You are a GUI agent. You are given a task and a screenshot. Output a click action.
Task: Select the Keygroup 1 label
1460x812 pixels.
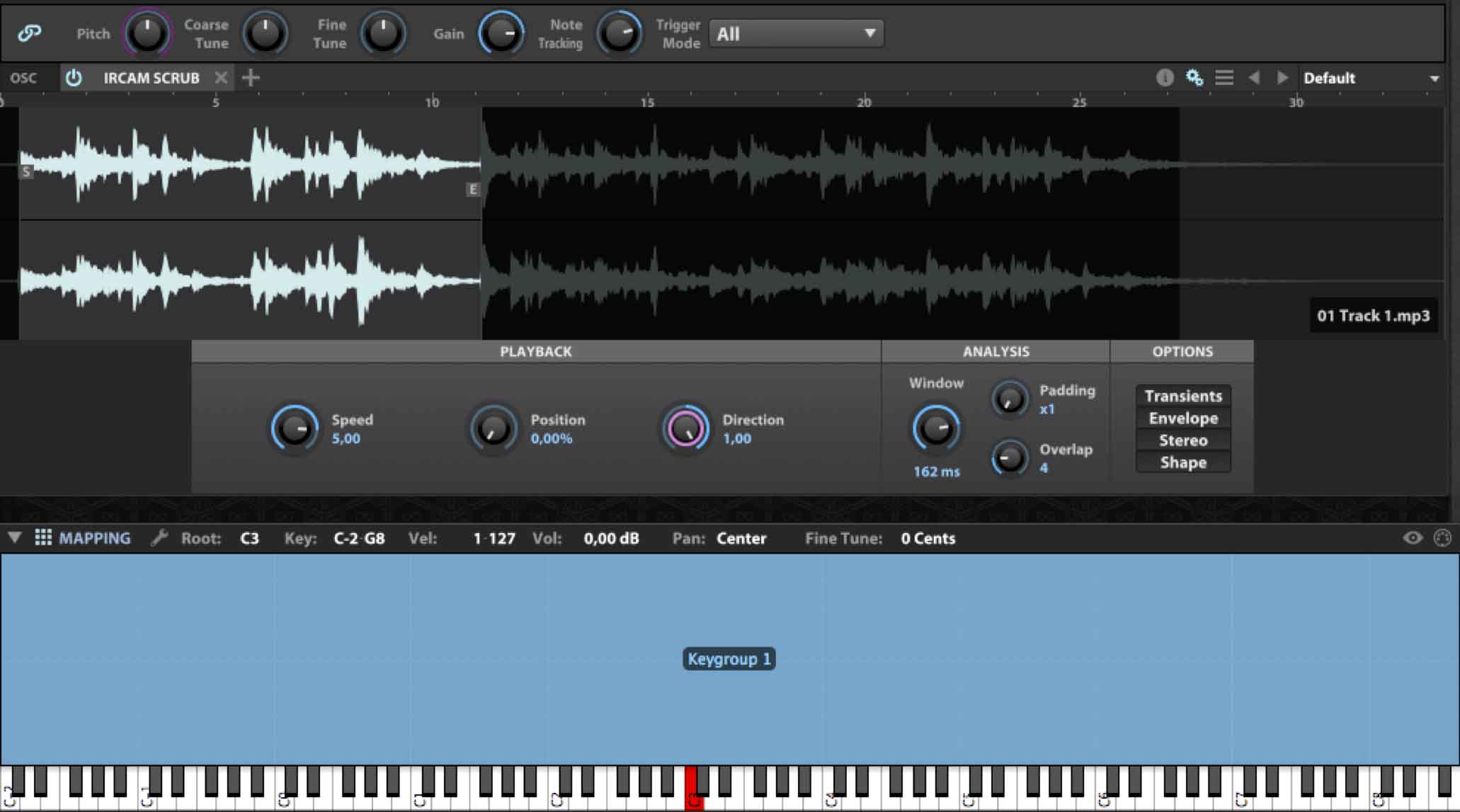click(x=729, y=659)
